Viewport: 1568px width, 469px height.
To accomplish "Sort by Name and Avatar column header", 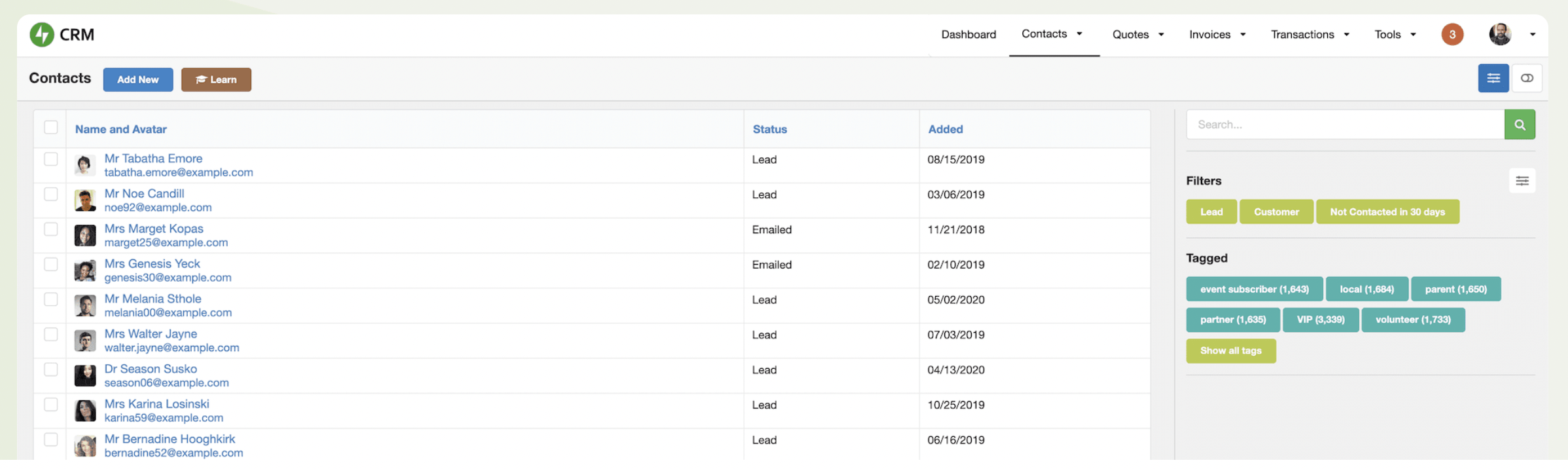I will (121, 130).
